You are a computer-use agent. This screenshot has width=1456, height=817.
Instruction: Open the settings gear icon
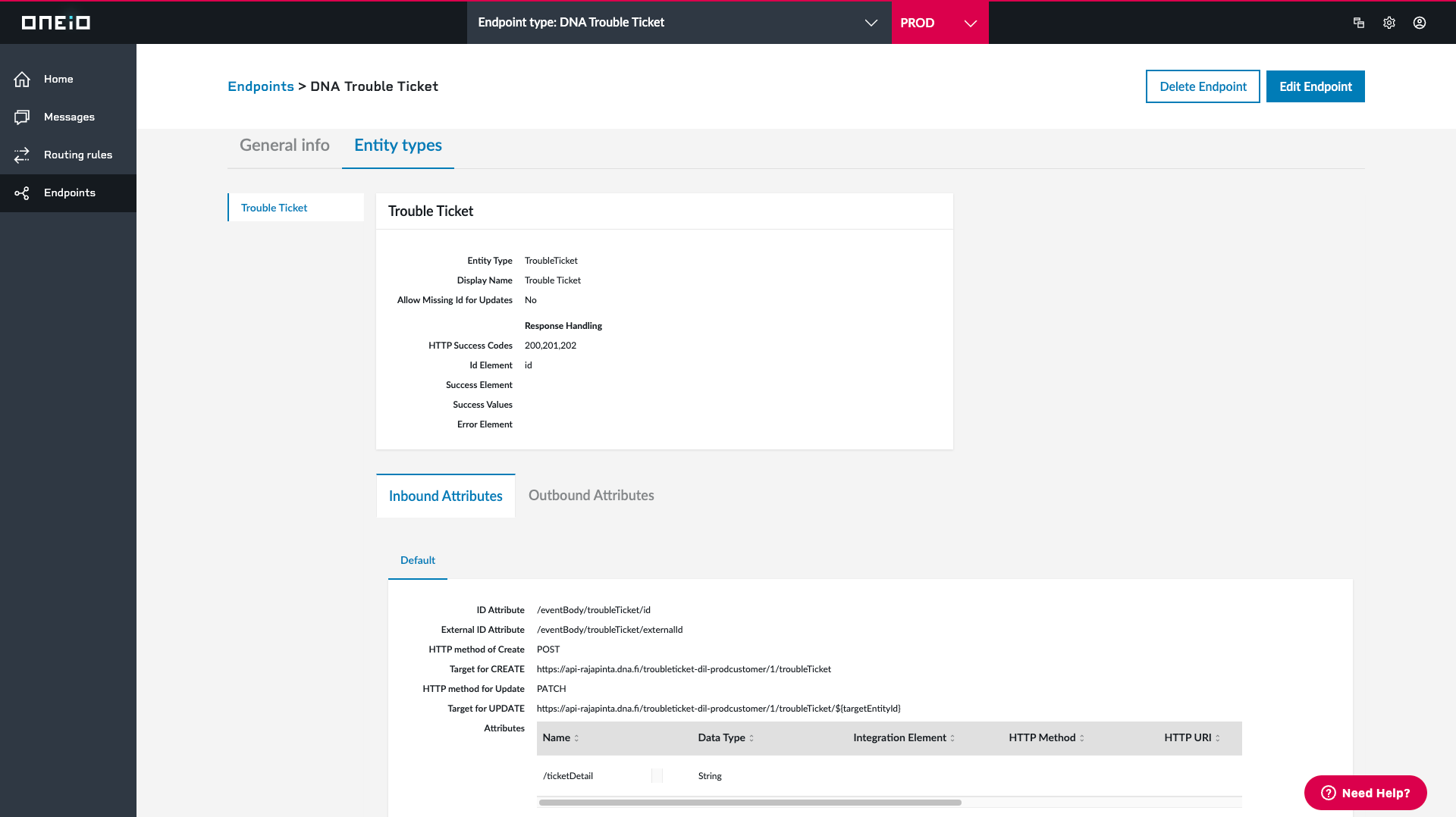pos(1389,23)
